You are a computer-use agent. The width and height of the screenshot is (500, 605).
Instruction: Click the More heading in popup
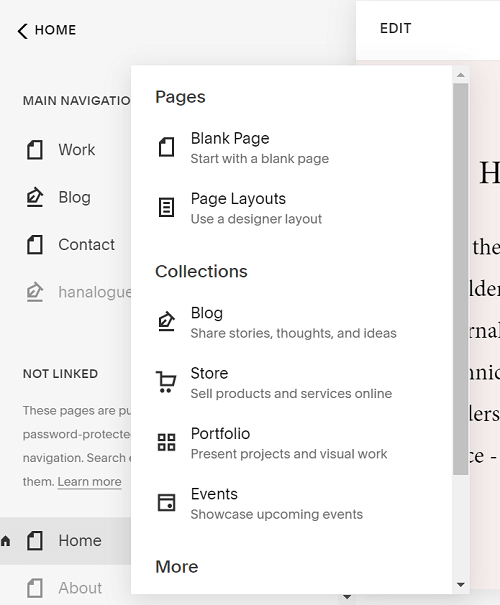pyautogui.click(x=177, y=567)
